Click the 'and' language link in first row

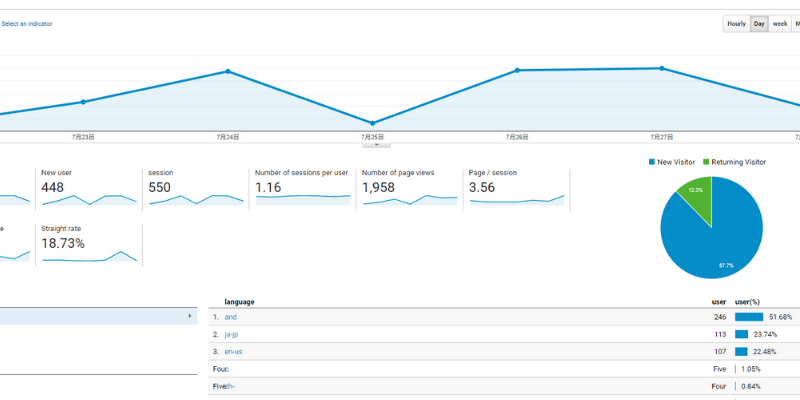(230, 317)
